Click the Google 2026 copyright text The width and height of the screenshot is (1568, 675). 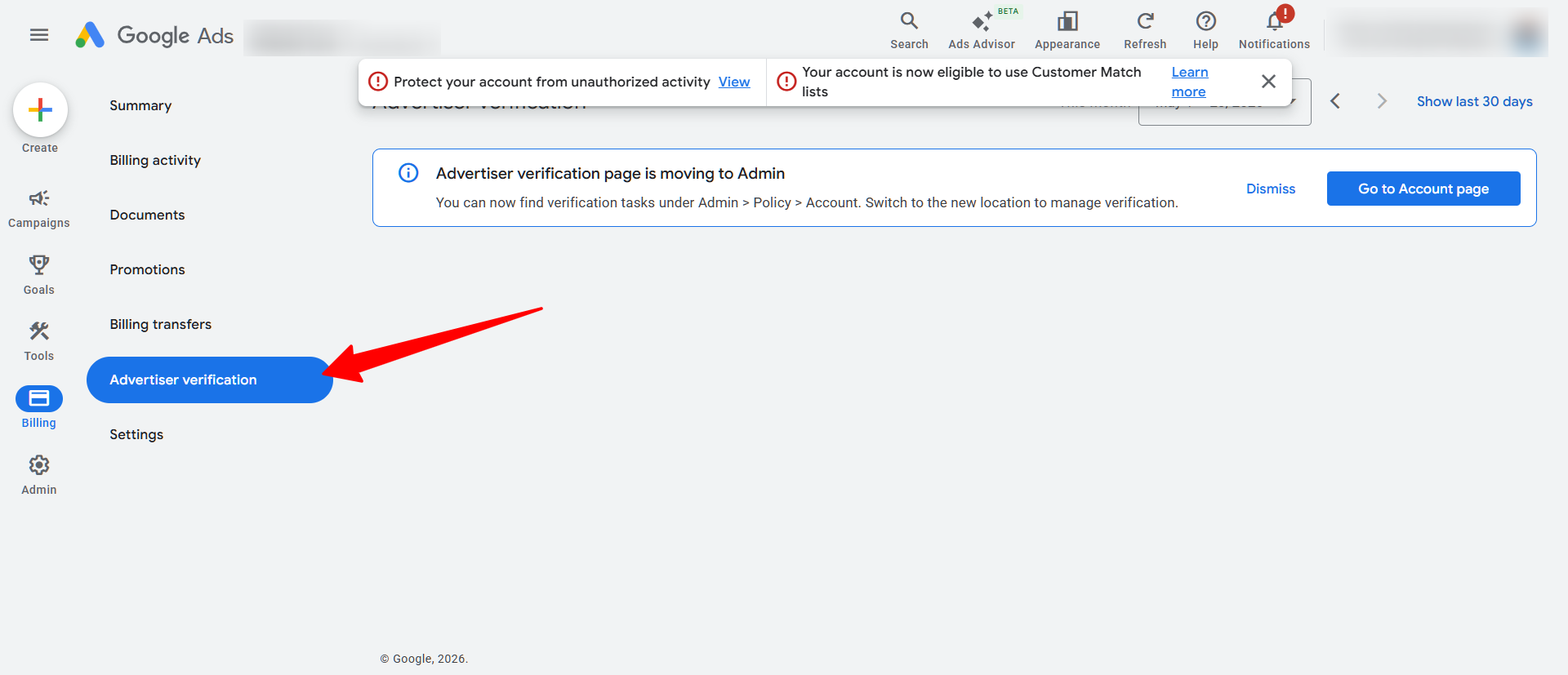click(x=424, y=659)
